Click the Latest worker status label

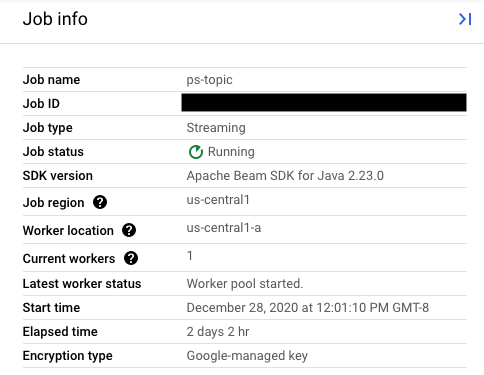tap(82, 284)
